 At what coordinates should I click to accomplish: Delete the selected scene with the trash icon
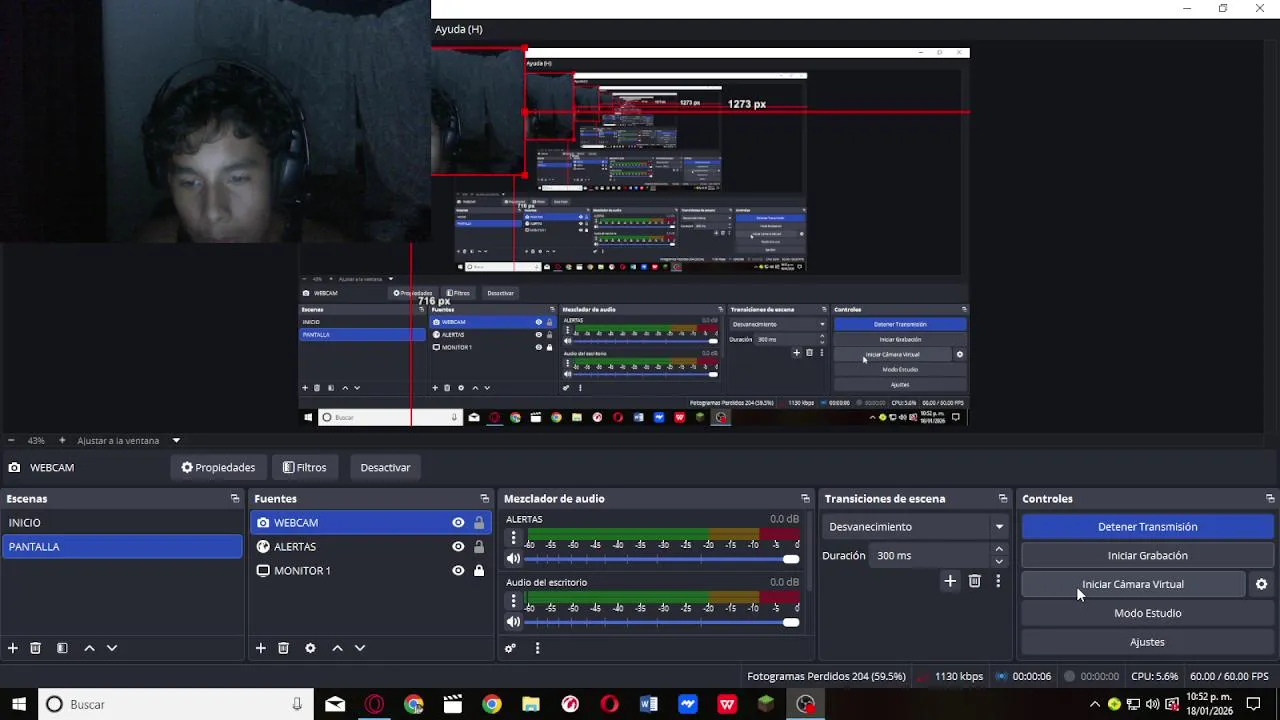pos(35,648)
